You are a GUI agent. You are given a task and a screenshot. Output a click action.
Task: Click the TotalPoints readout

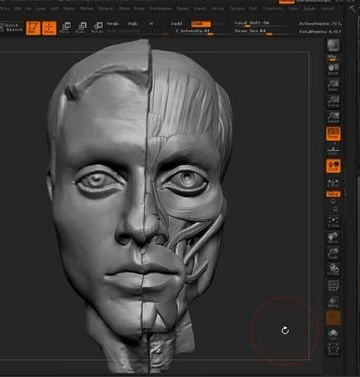(320, 32)
